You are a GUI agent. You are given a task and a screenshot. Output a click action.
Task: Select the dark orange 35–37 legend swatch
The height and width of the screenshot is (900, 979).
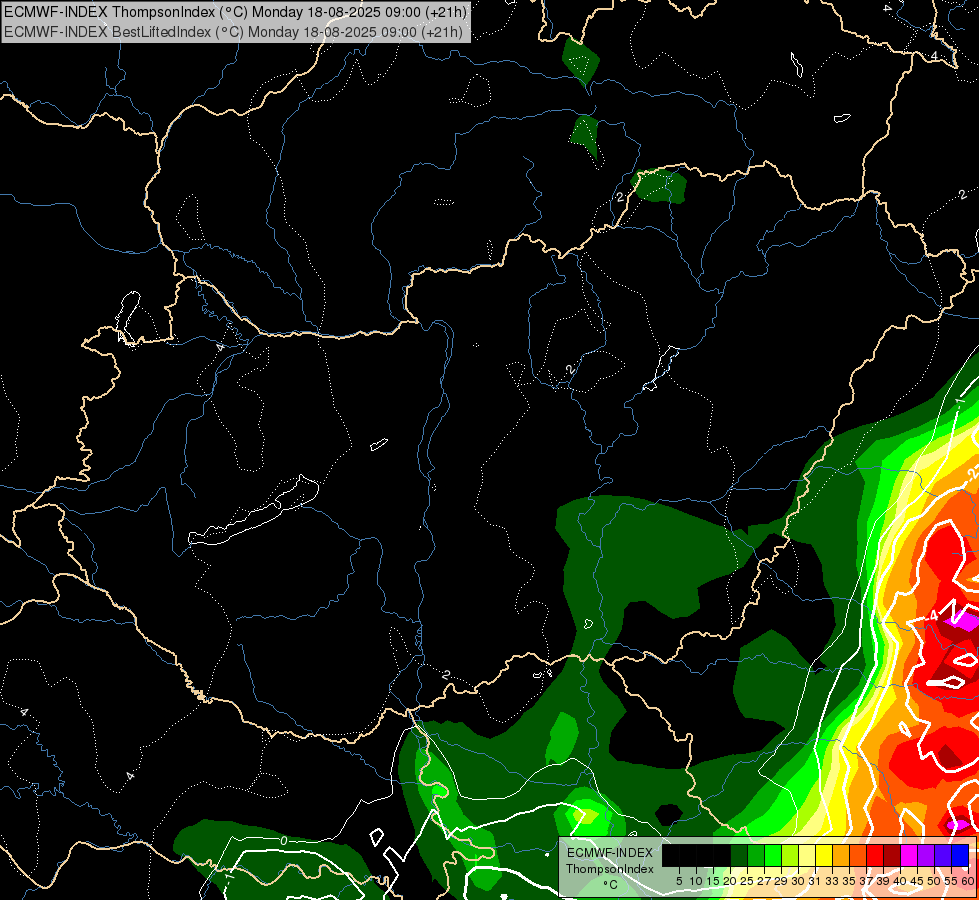pyautogui.click(x=858, y=855)
